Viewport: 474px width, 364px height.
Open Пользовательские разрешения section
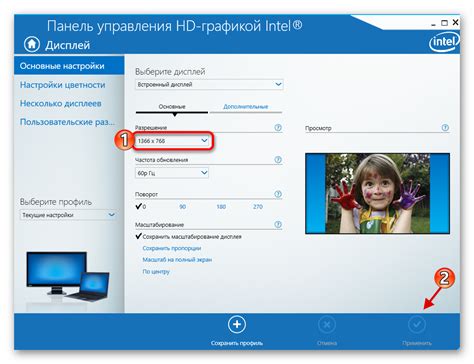pyautogui.click(x=67, y=122)
